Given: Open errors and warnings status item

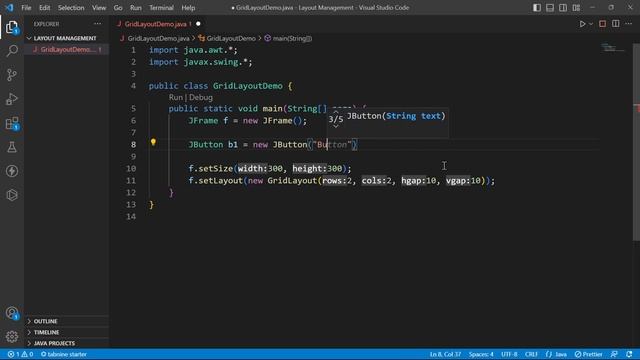Looking at the screenshot, I should click(x=20, y=354).
